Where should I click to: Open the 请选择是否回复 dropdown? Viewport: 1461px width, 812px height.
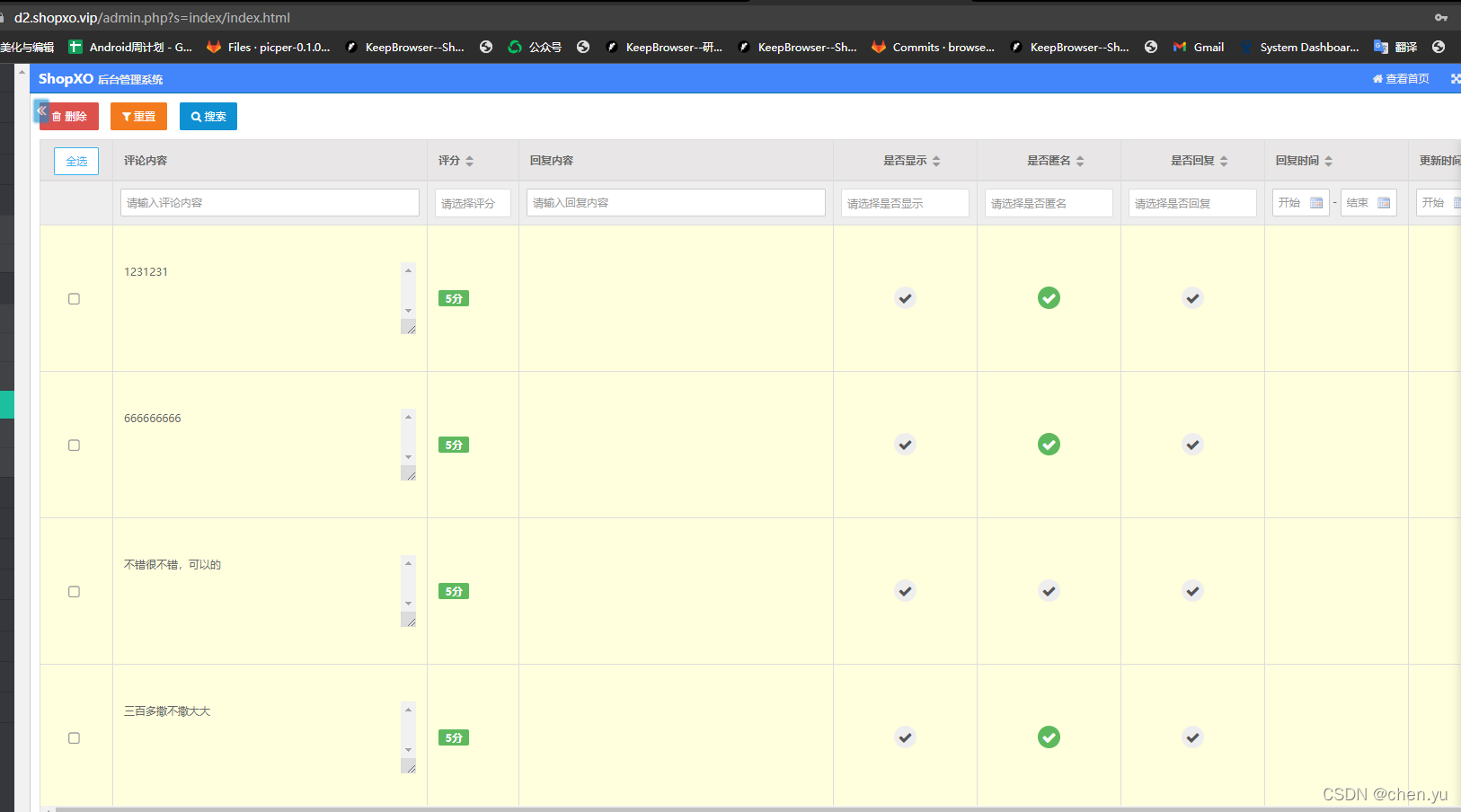click(1192, 203)
